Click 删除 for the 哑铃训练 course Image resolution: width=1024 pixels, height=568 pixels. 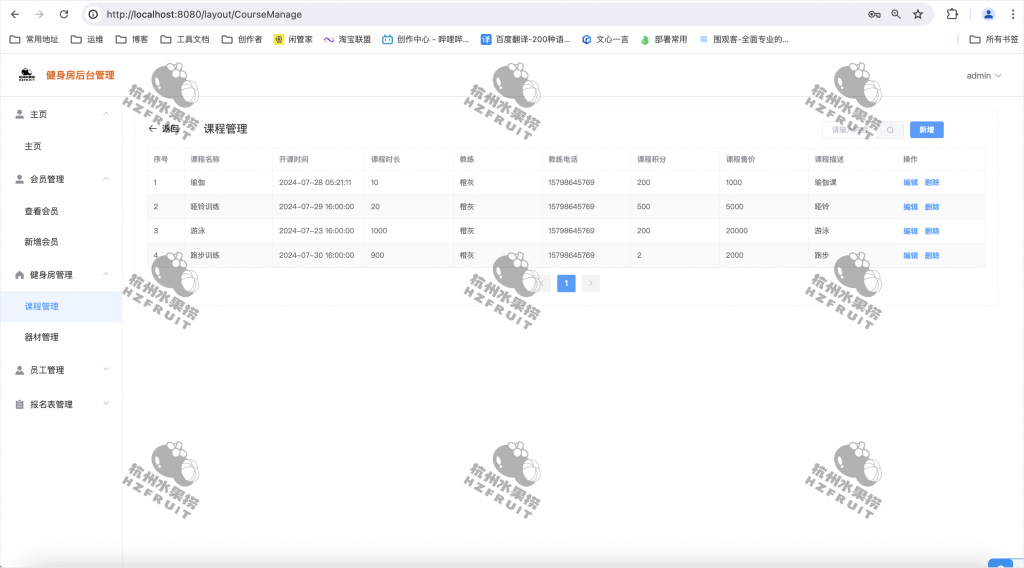[x=932, y=207]
